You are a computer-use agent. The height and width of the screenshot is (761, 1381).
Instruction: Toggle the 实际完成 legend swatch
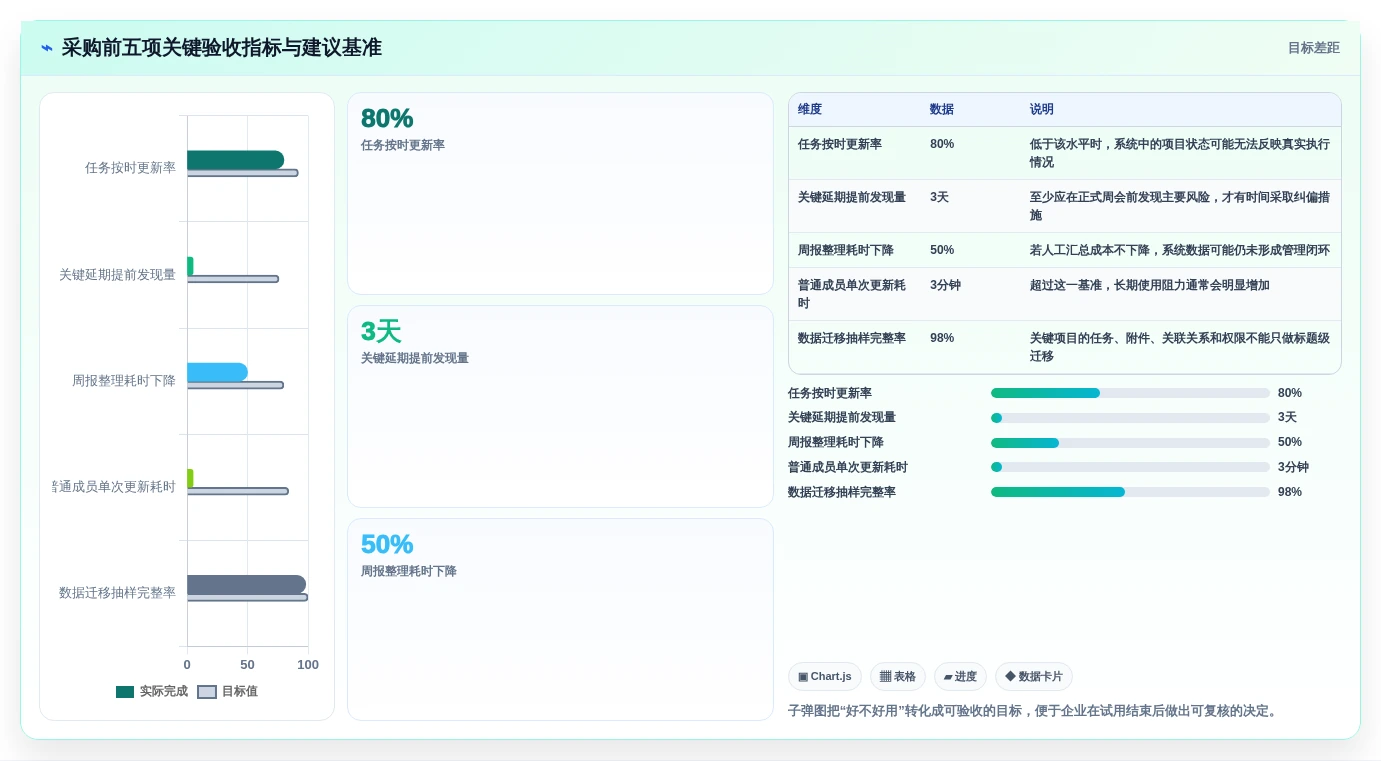(x=125, y=692)
